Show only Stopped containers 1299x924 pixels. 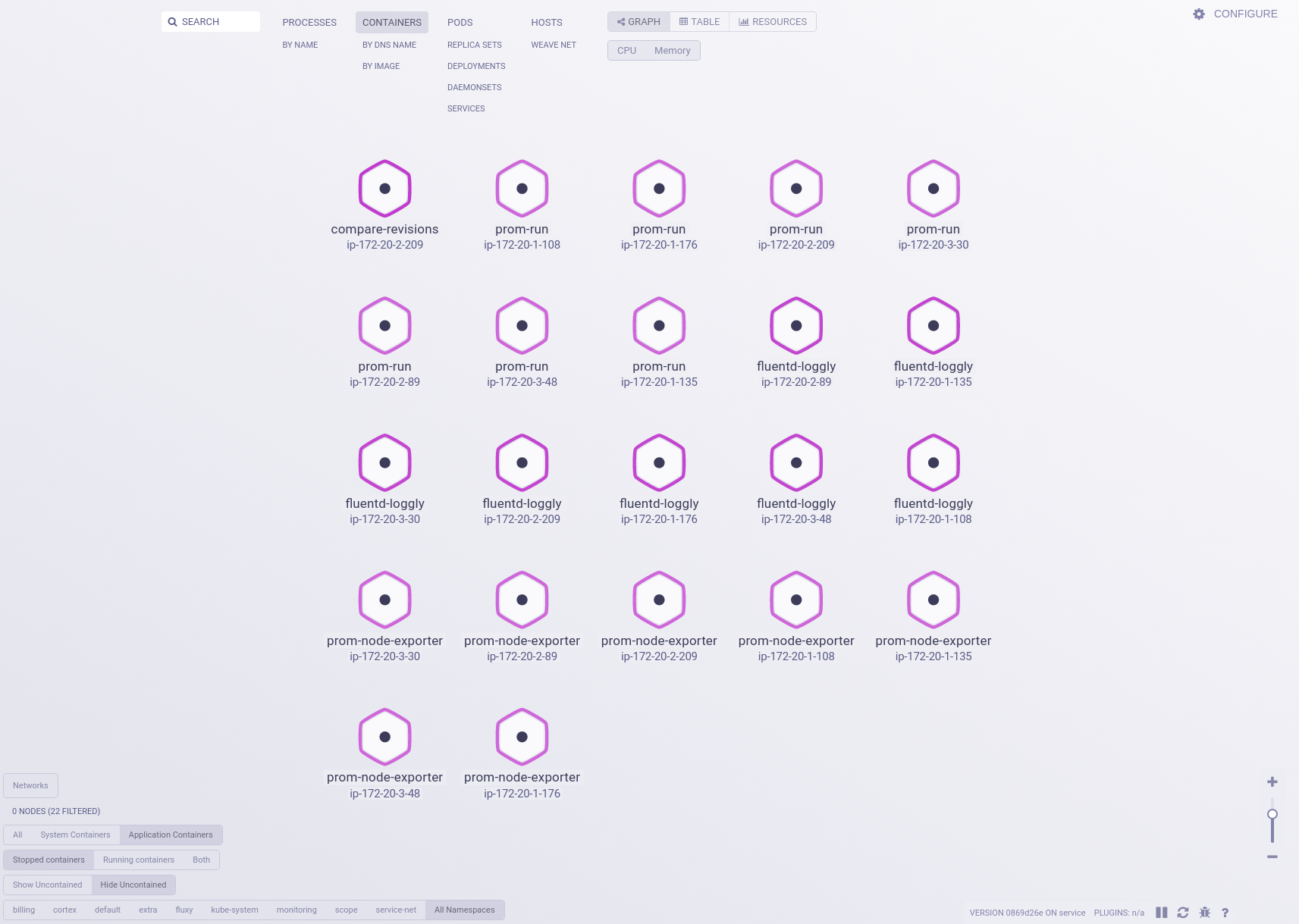tap(49, 860)
